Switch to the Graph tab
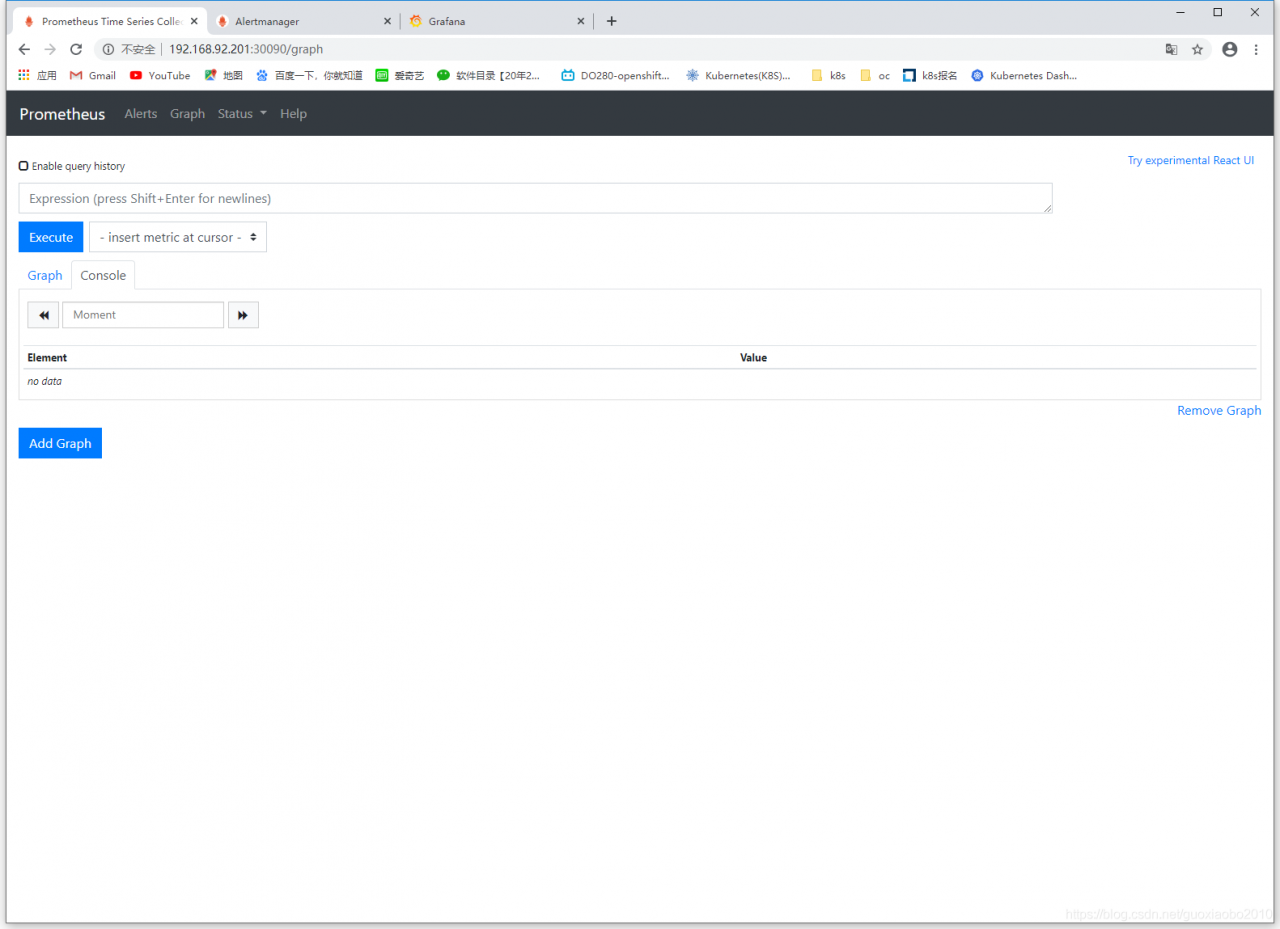This screenshot has width=1280, height=929. 45,275
